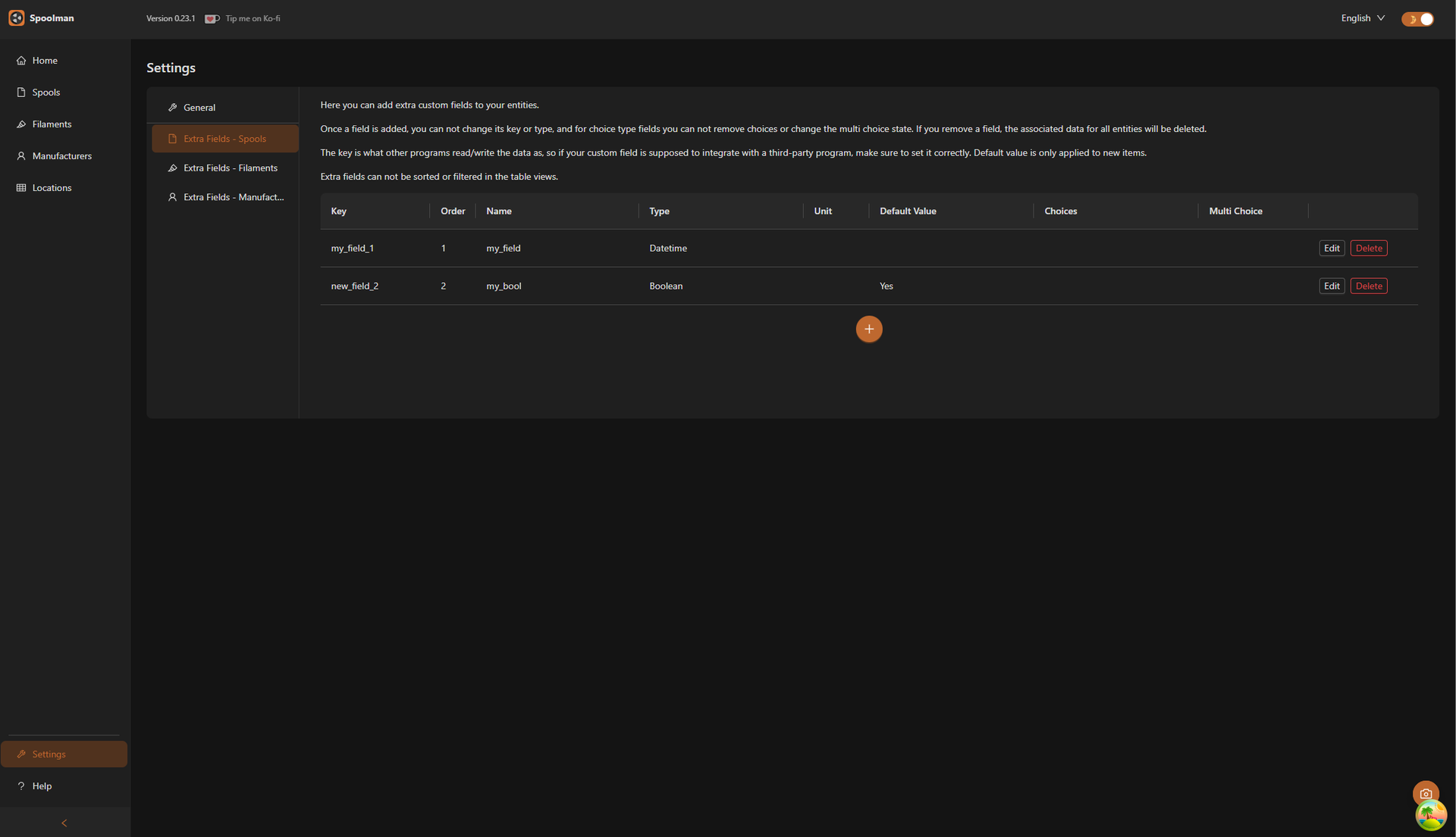This screenshot has height=837, width=1456.
Task: Click the Version 0.23.1 label
Action: pos(171,19)
